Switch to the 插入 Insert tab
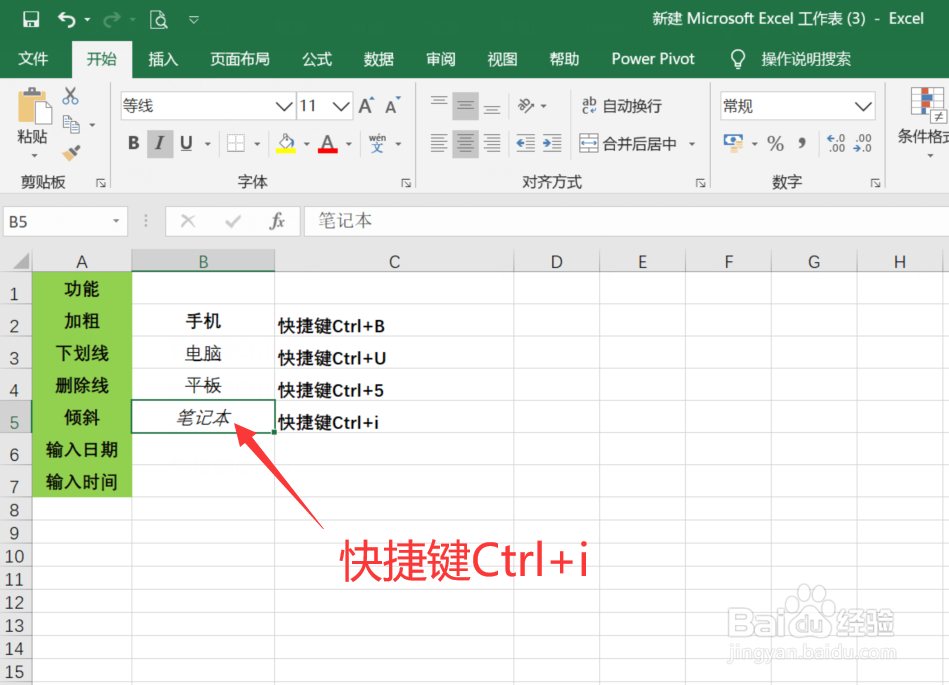This screenshot has height=685, width=949. [163, 59]
